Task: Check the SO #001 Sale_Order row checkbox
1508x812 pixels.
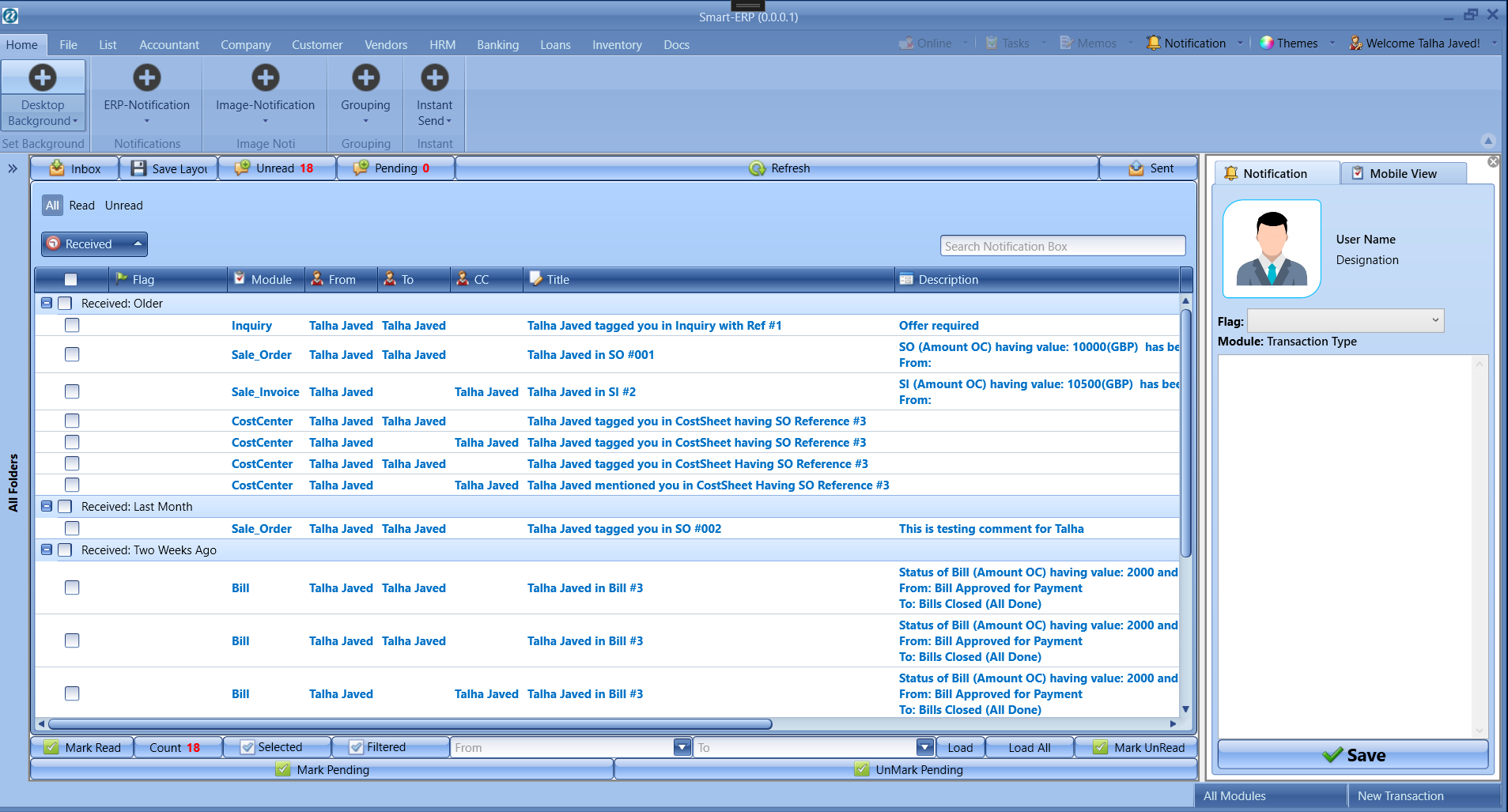Action: pyautogui.click(x=72, y=354)
